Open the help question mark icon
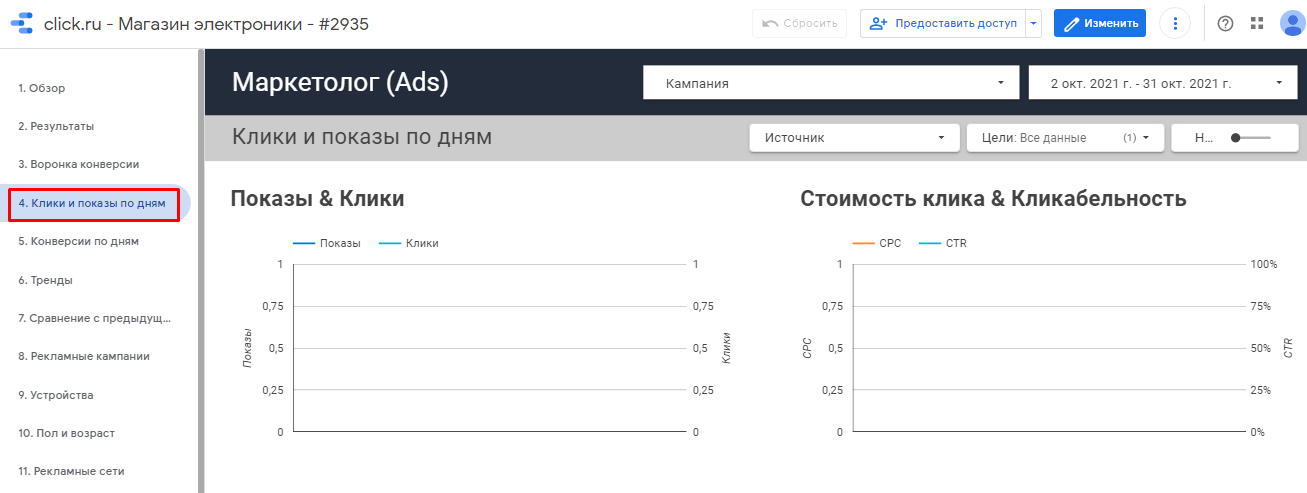Viewport: 1307px width, 493px height. tap(1225, 24)
